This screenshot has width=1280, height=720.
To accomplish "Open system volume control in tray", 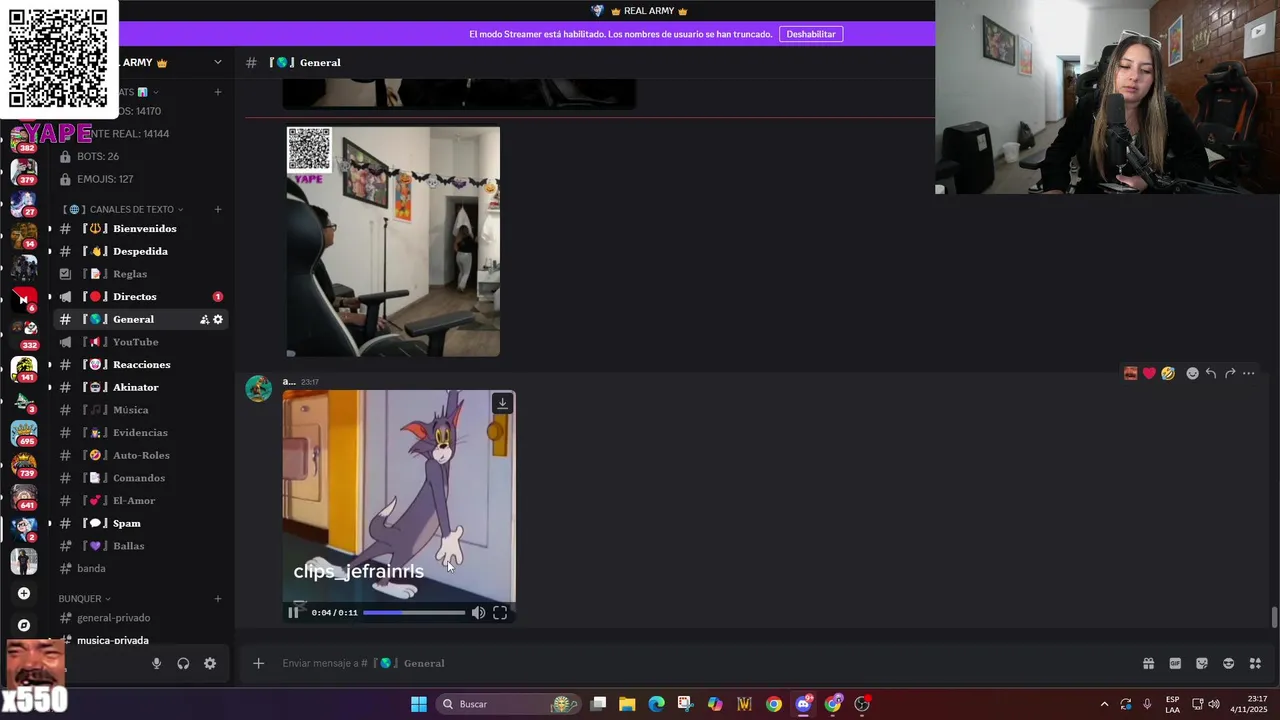I will click(1214, 704).
